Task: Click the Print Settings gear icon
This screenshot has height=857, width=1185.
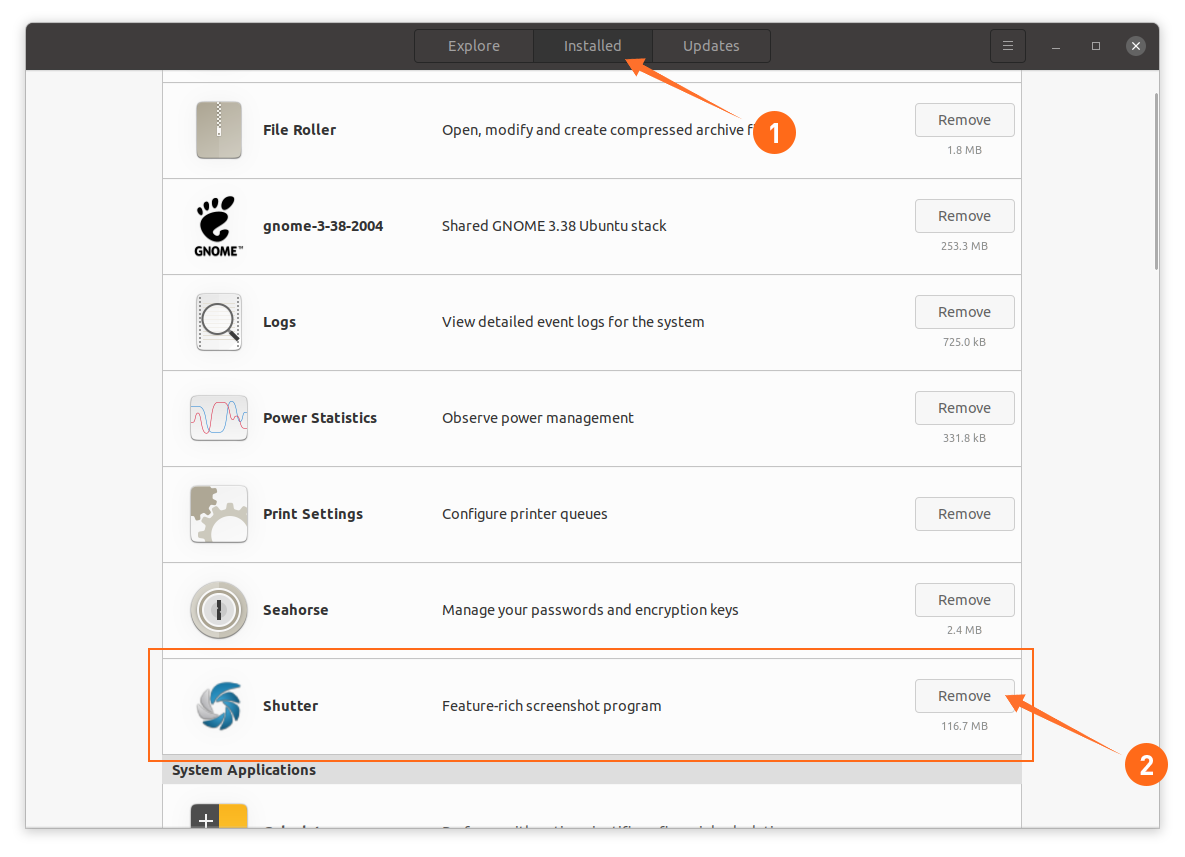Action: pos(218,514)
